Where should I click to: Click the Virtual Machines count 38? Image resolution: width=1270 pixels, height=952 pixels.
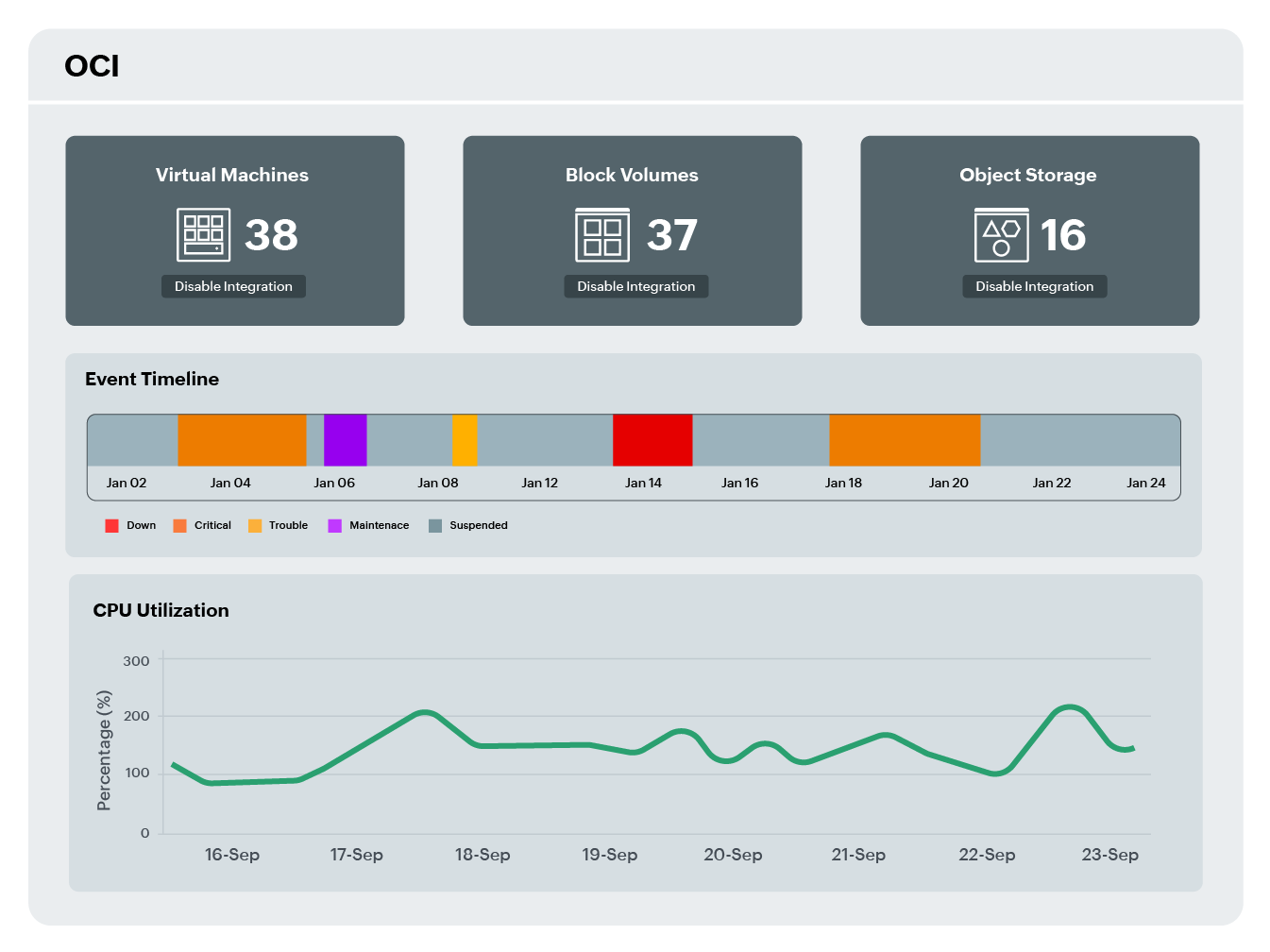(271, 235)
